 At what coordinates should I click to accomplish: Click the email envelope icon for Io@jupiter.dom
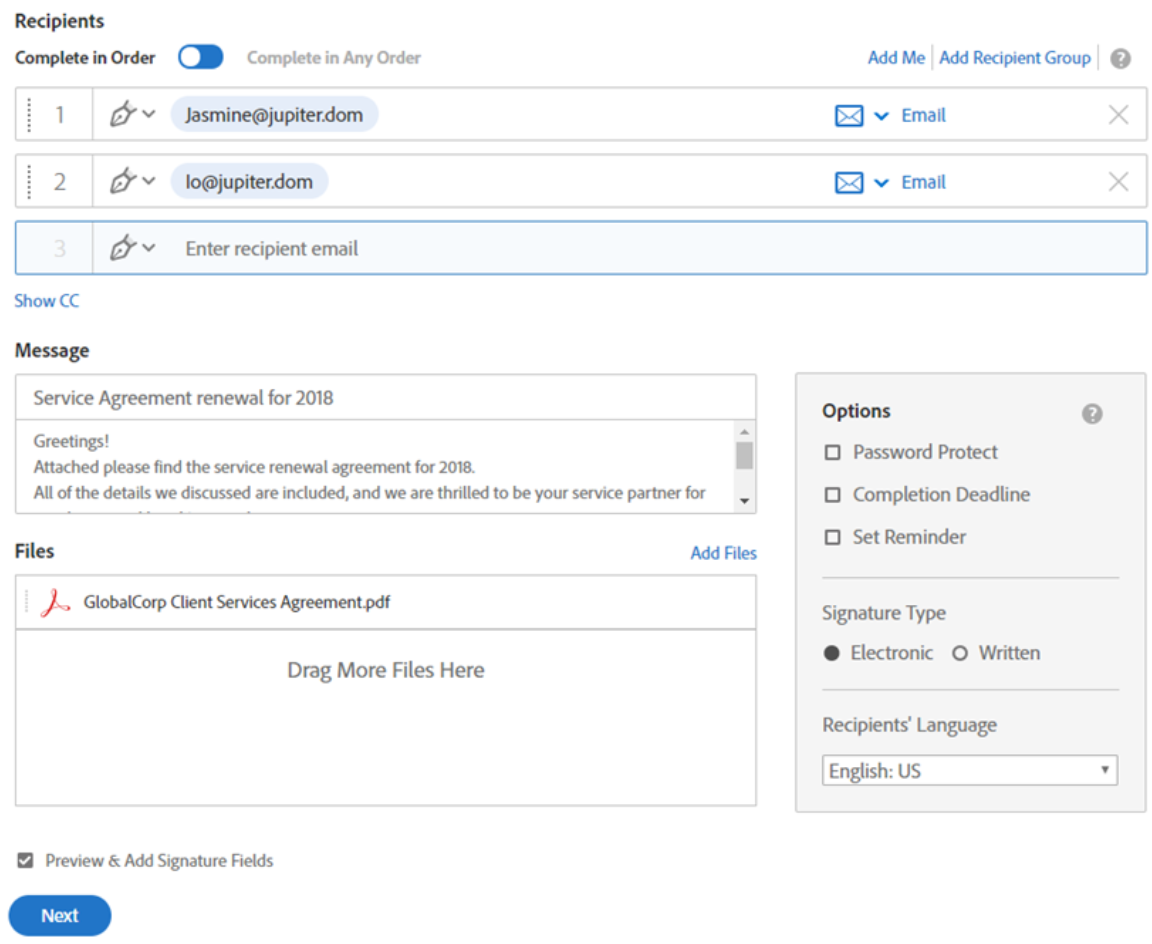(x=848, y=183)
